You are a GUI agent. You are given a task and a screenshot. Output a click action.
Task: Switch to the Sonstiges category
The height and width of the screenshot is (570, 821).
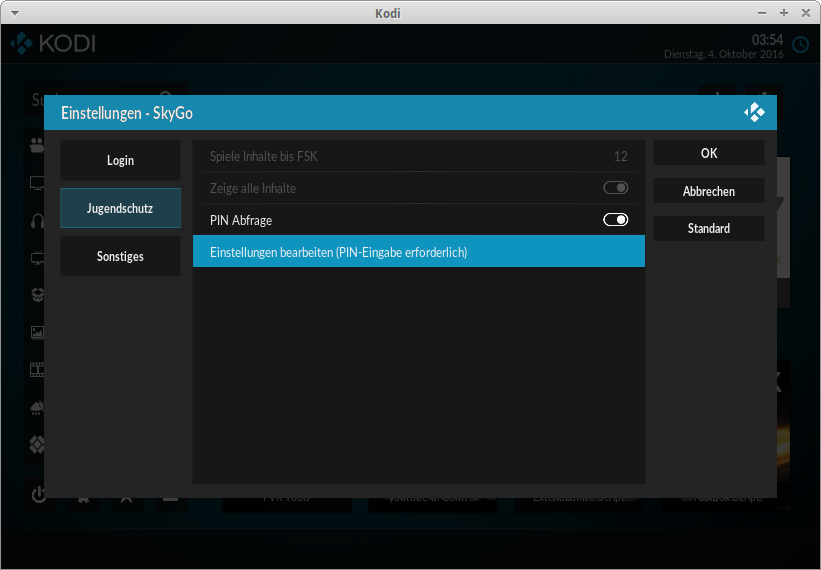(x=120, y=256)
